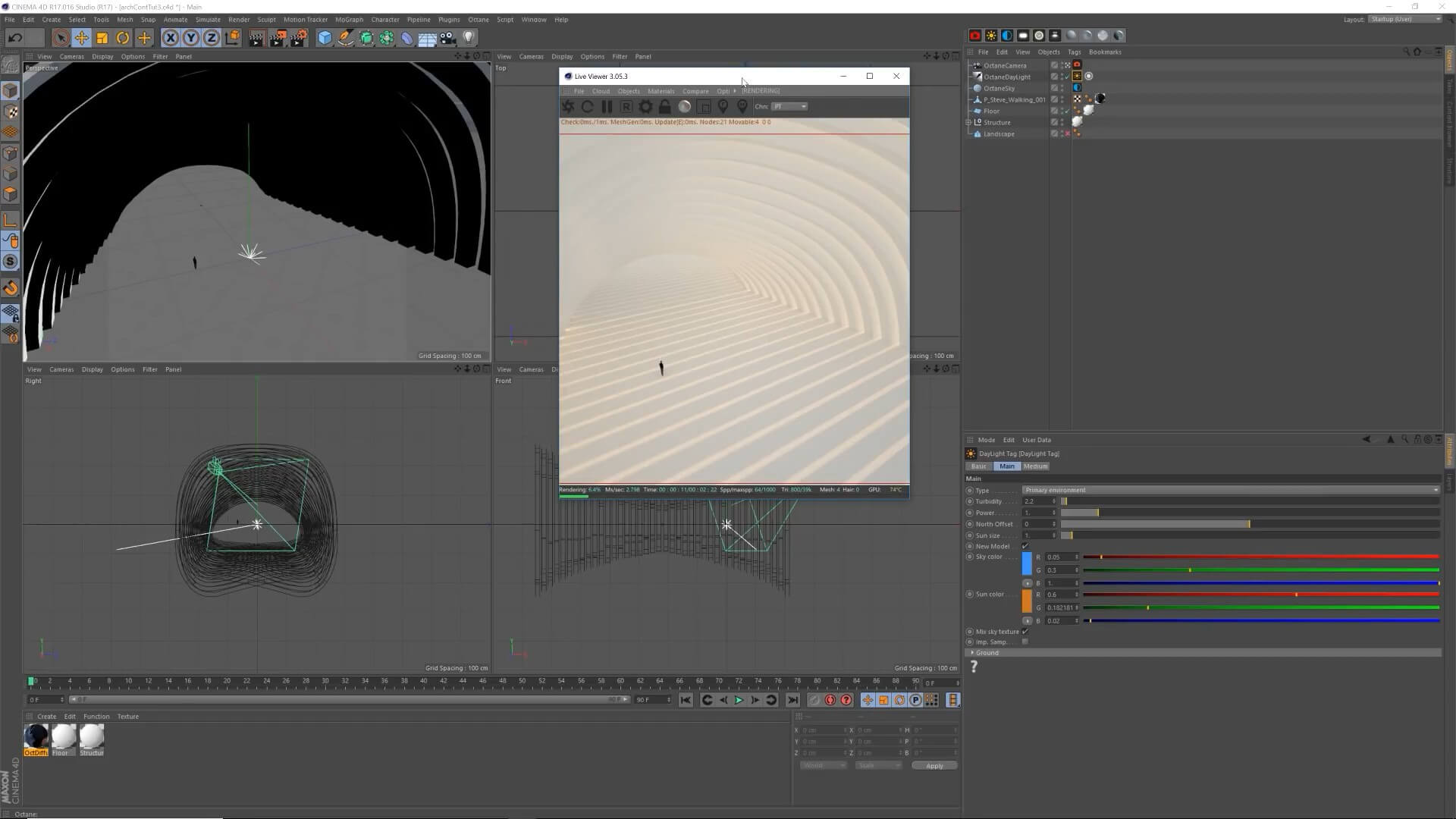Select the Rotate tool in top toolbar
This screenshot has width=1456, height=819.
pyautogui.click(x=123, y=38)
